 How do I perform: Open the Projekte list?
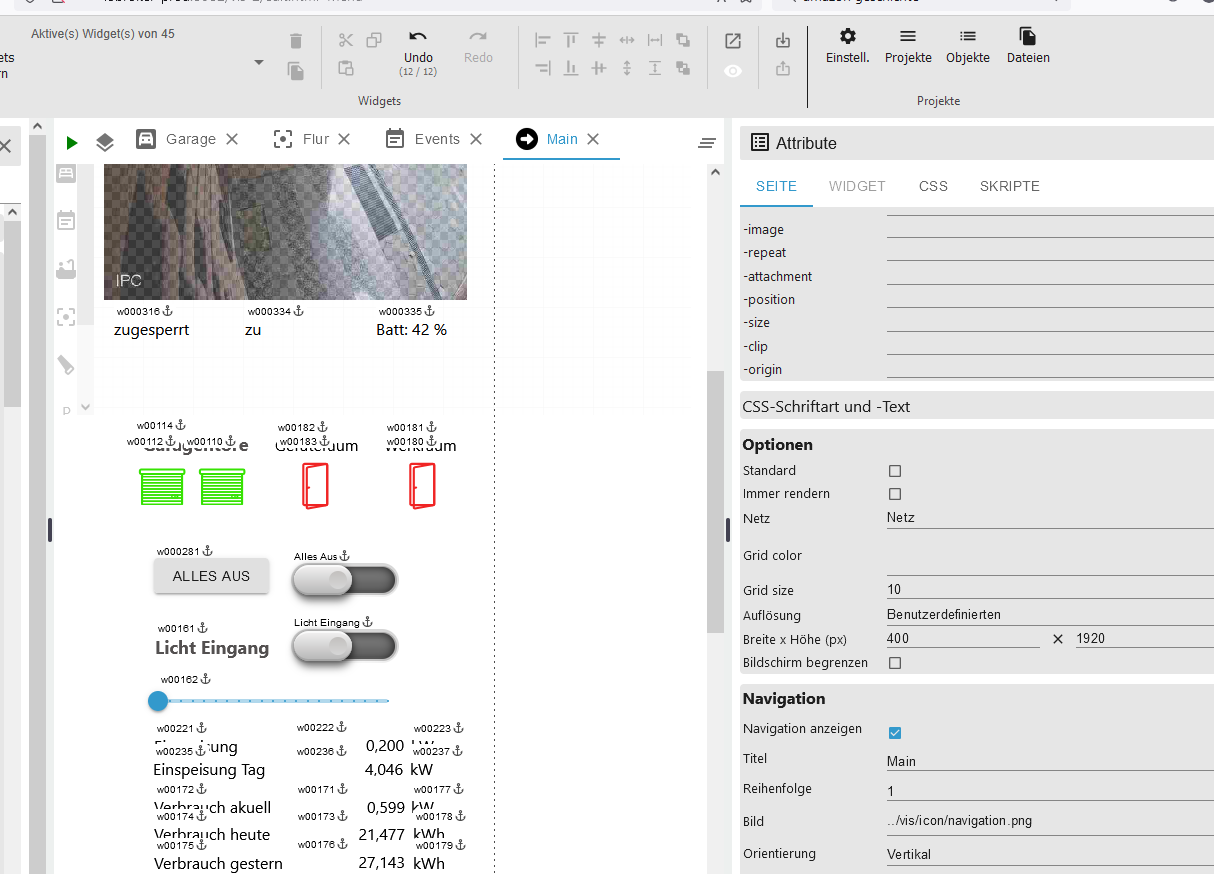tap(908, 47)
